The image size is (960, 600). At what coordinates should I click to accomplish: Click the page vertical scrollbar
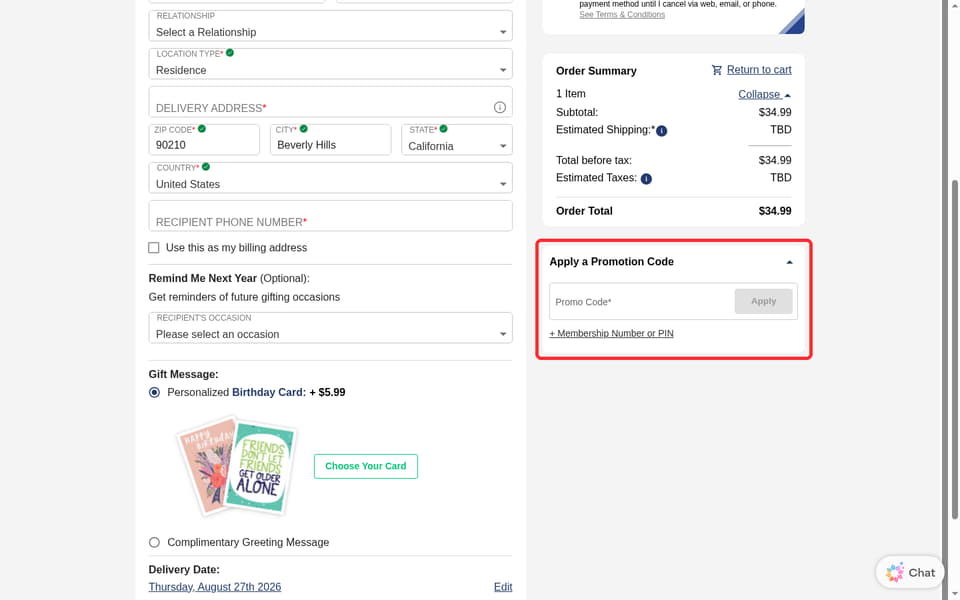pyautogui.click(x=955, y=349)
